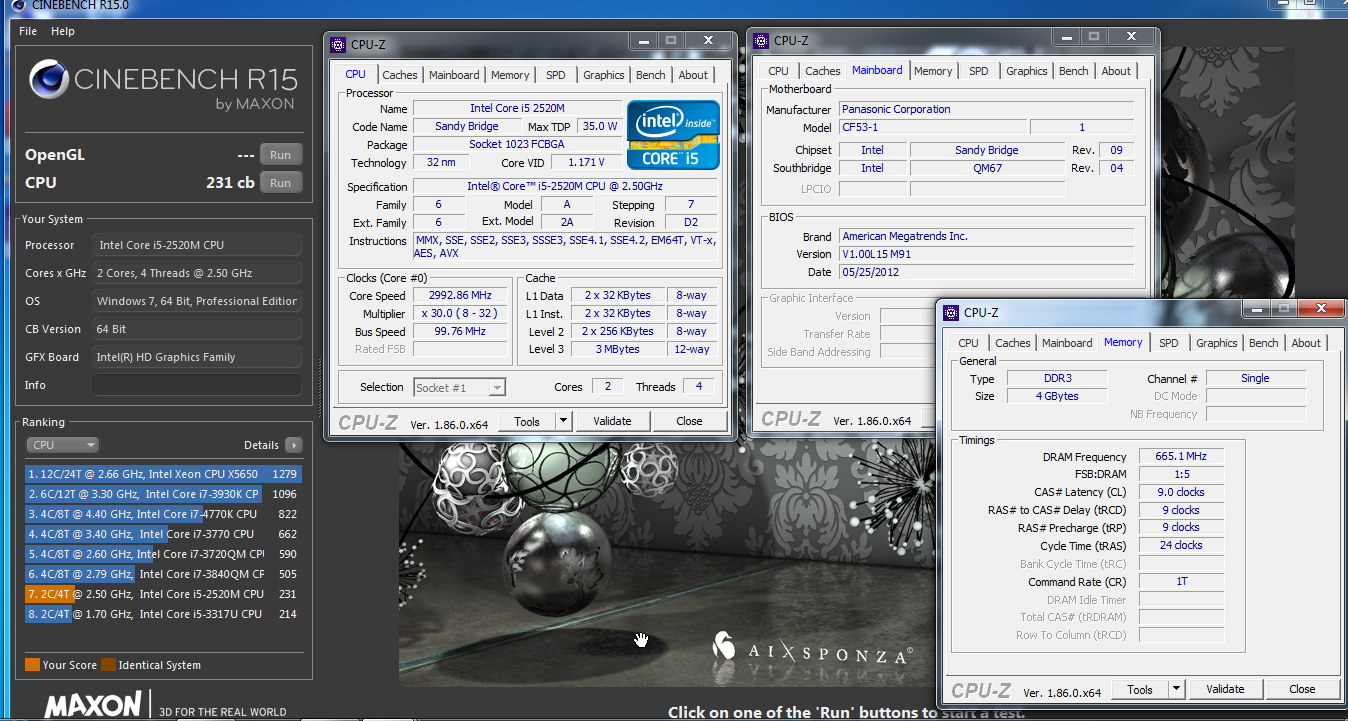
Task: Switch to SPD tab in first CPU-Z window
Action: click(x=556, y=75)
